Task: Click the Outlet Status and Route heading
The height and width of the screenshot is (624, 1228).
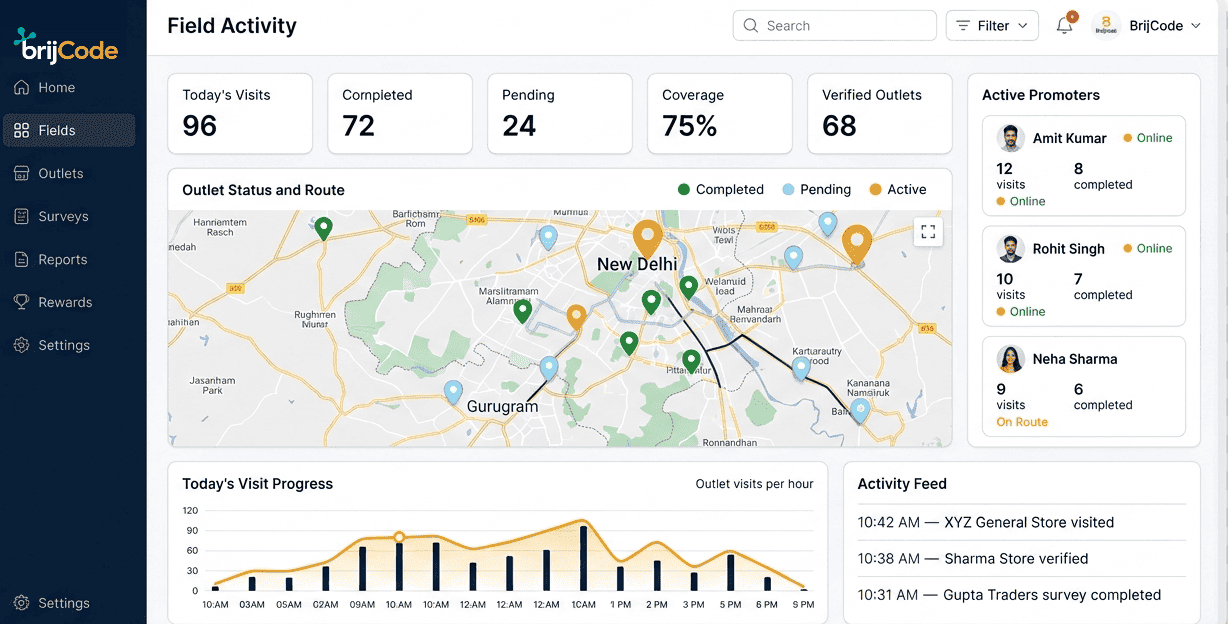Action: [x=263, y=190]
